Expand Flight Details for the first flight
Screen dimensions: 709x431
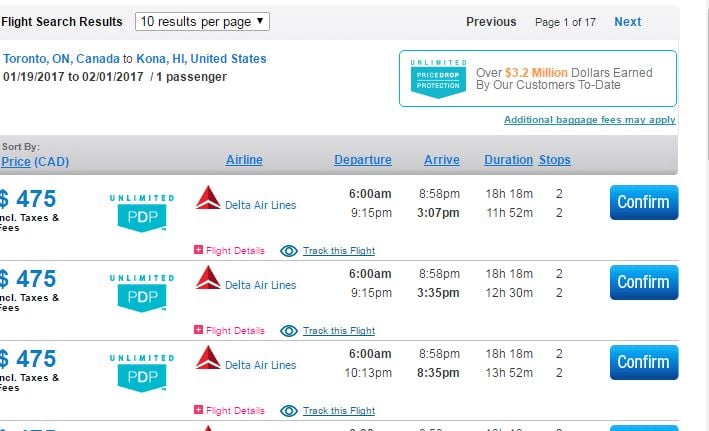pyautogui.click(x=229, y=250)
